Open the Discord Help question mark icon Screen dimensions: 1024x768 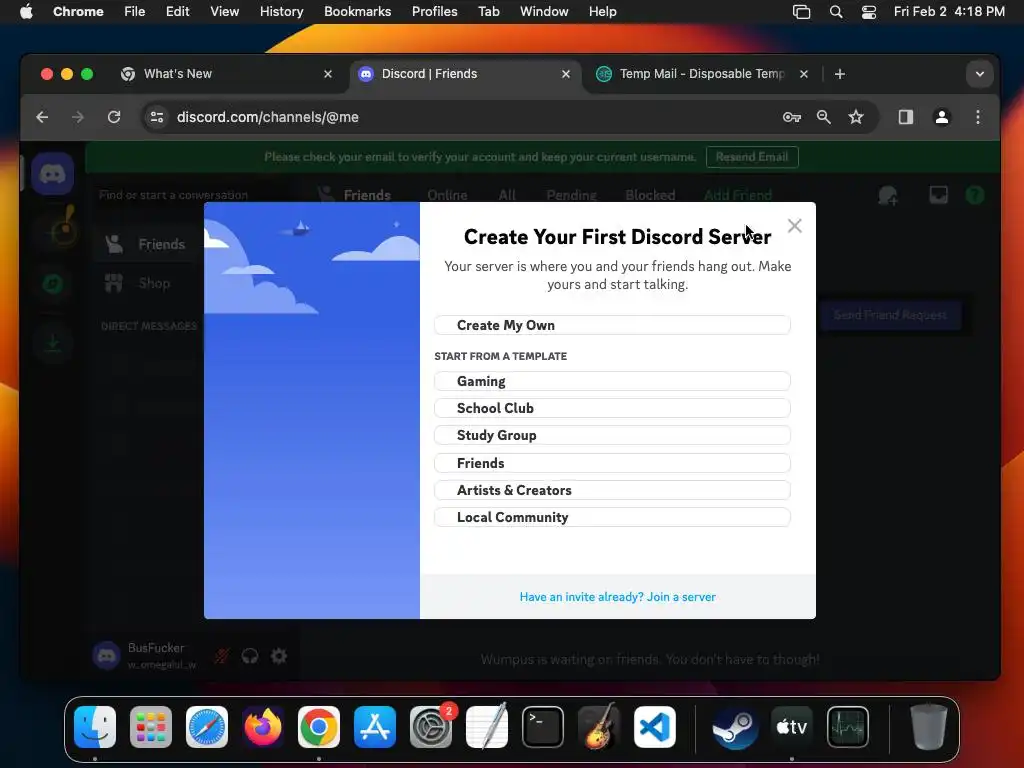tap(975, 195)
